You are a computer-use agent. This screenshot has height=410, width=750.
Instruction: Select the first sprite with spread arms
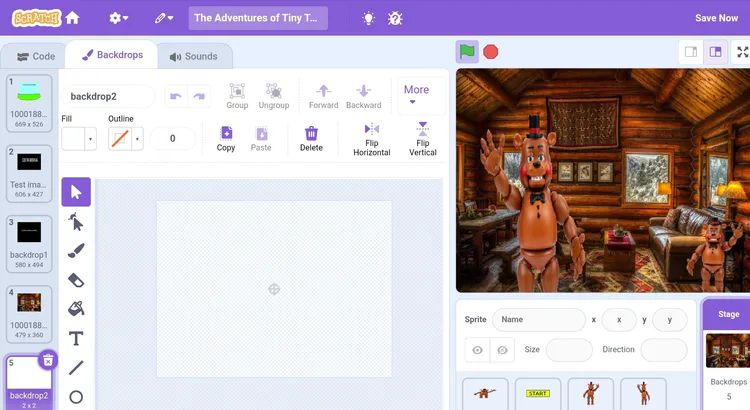pyautogui.click(x=485, y=394)
